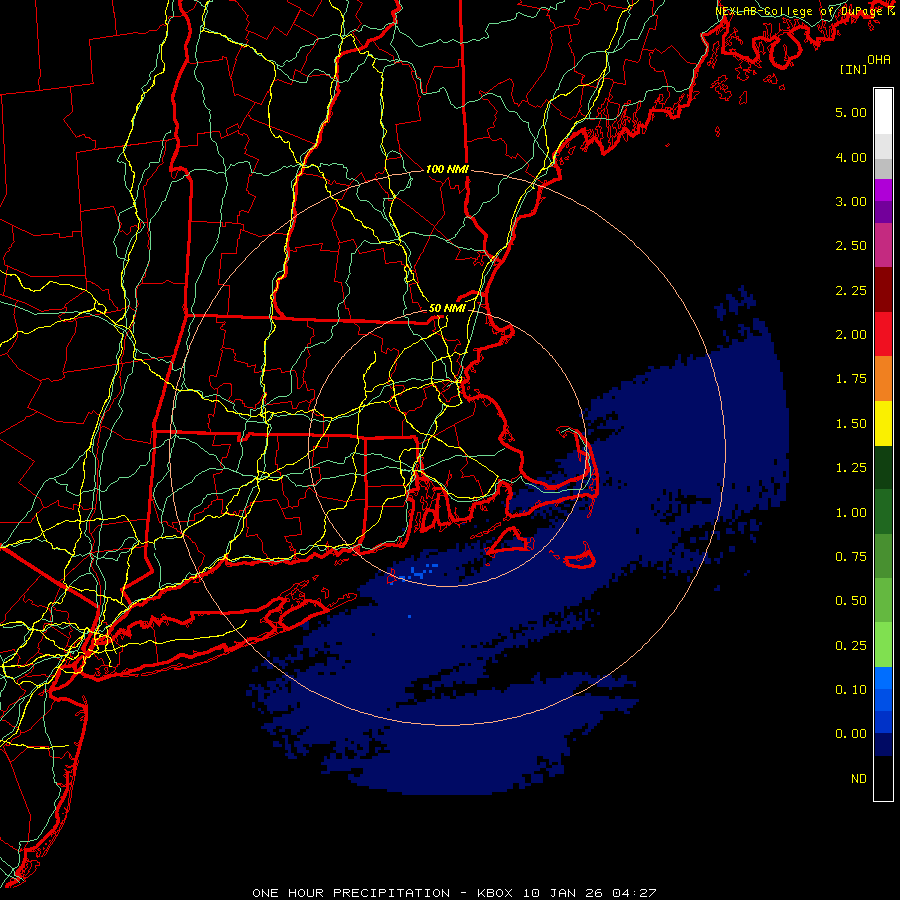Select the 3.00 legend value label
The image size is (900, 900).
tap(851, 201)
